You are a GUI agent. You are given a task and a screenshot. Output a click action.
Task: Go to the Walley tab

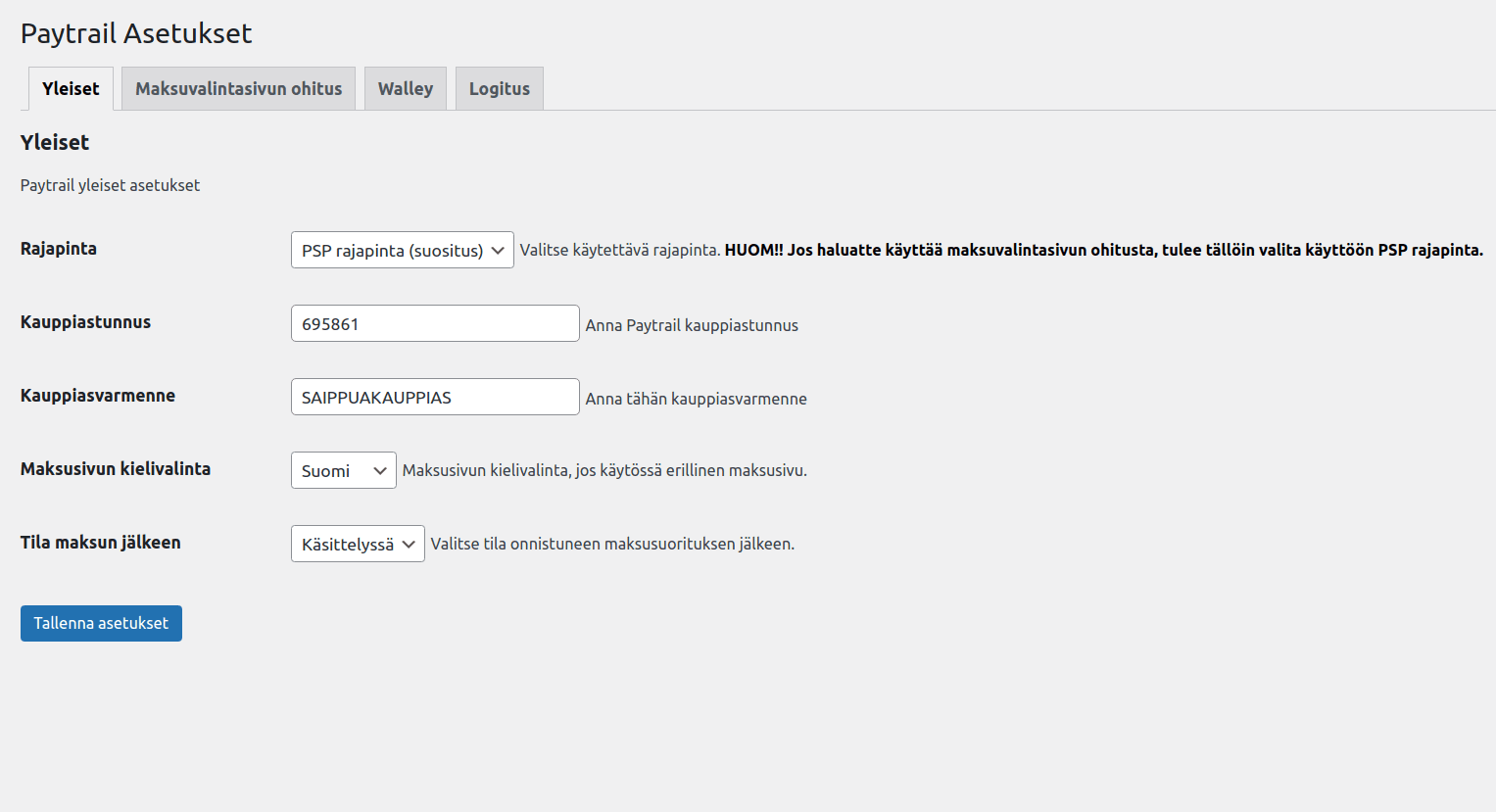405,88
